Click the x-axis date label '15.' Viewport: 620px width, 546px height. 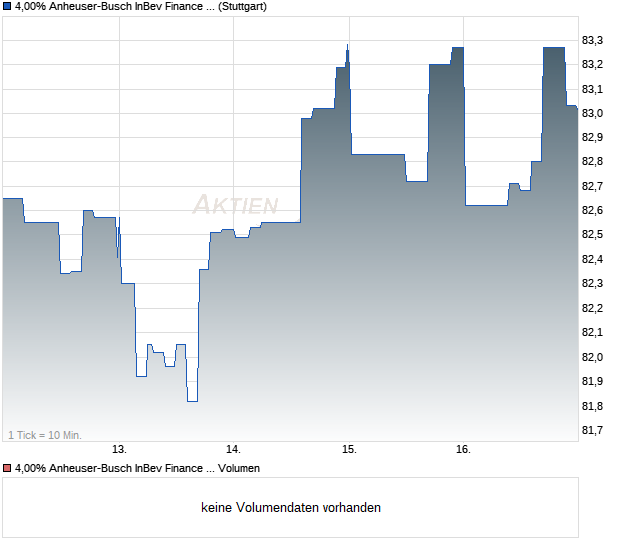pos(349,450)
